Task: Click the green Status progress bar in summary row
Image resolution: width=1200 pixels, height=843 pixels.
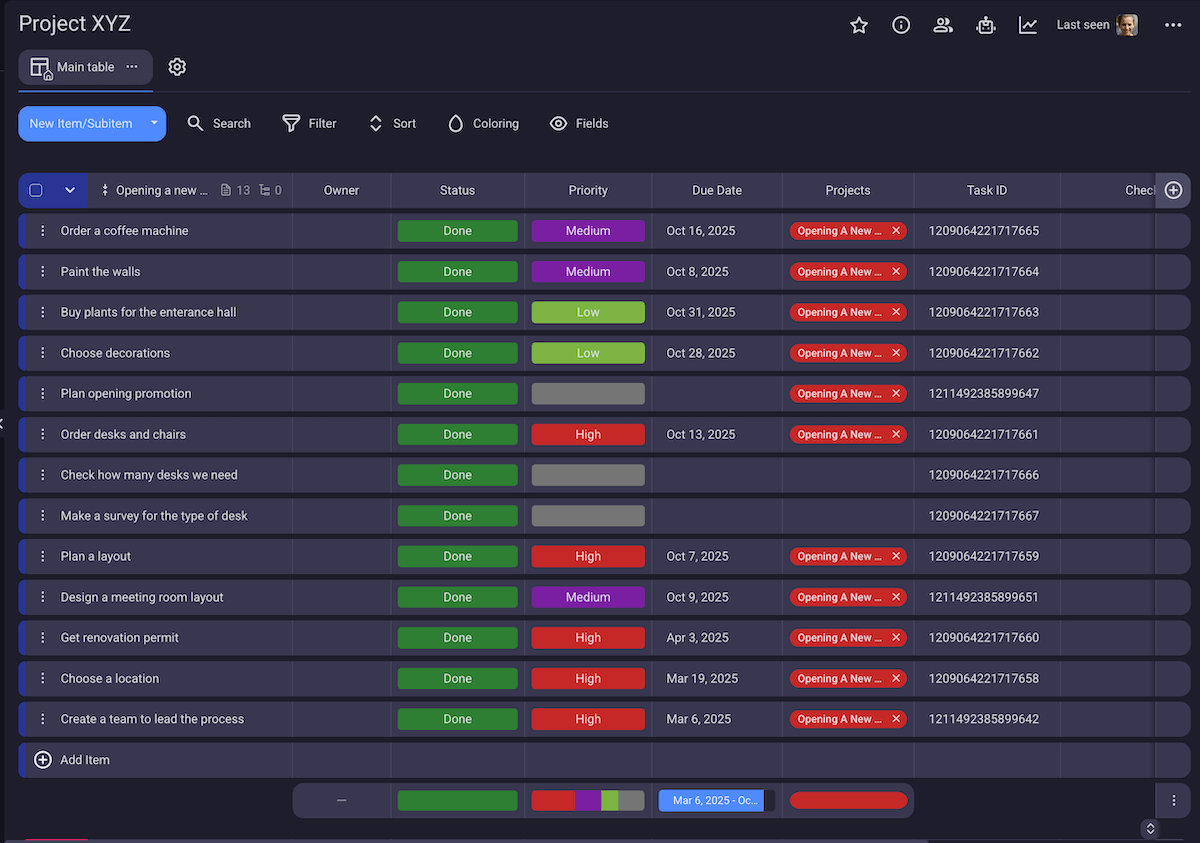Action: coord(457,800)
